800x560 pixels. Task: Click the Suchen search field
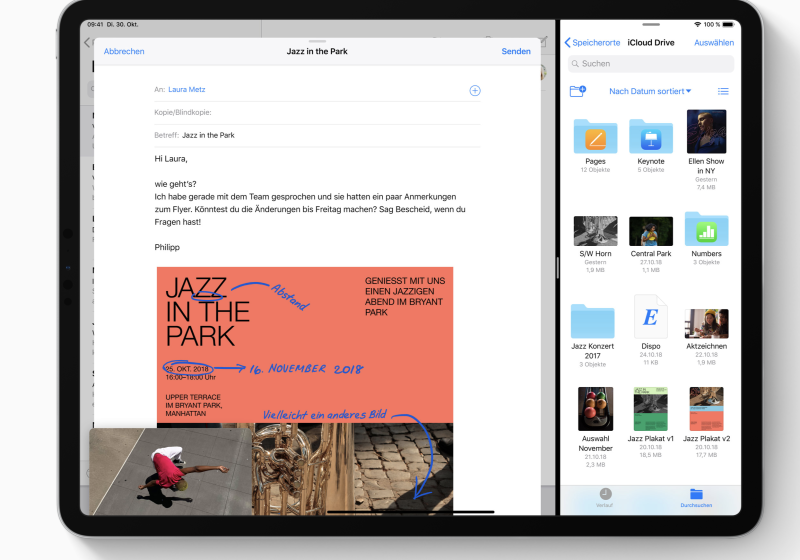point(651,64)
